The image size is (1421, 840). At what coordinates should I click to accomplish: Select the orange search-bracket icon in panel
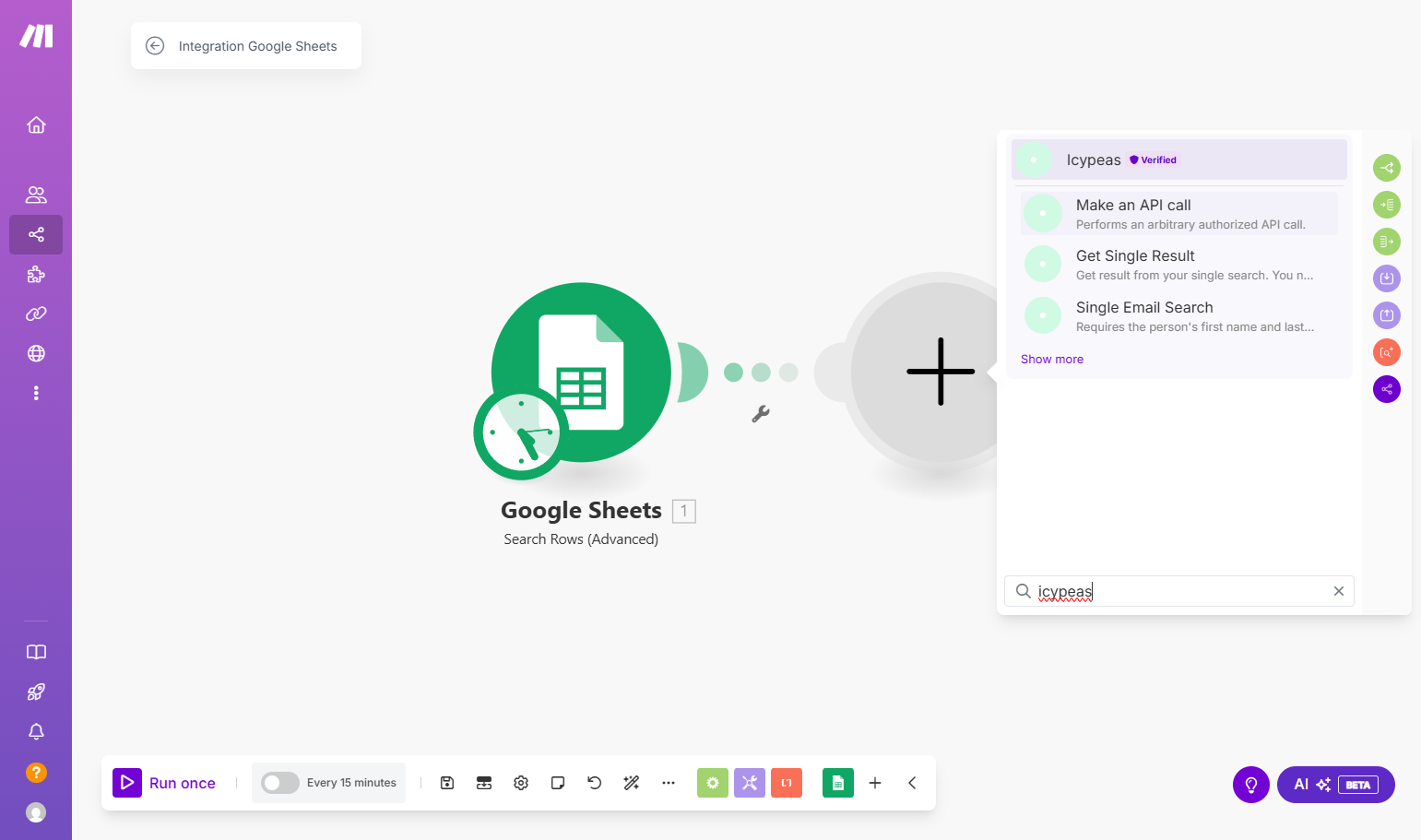click(1387, 352)
